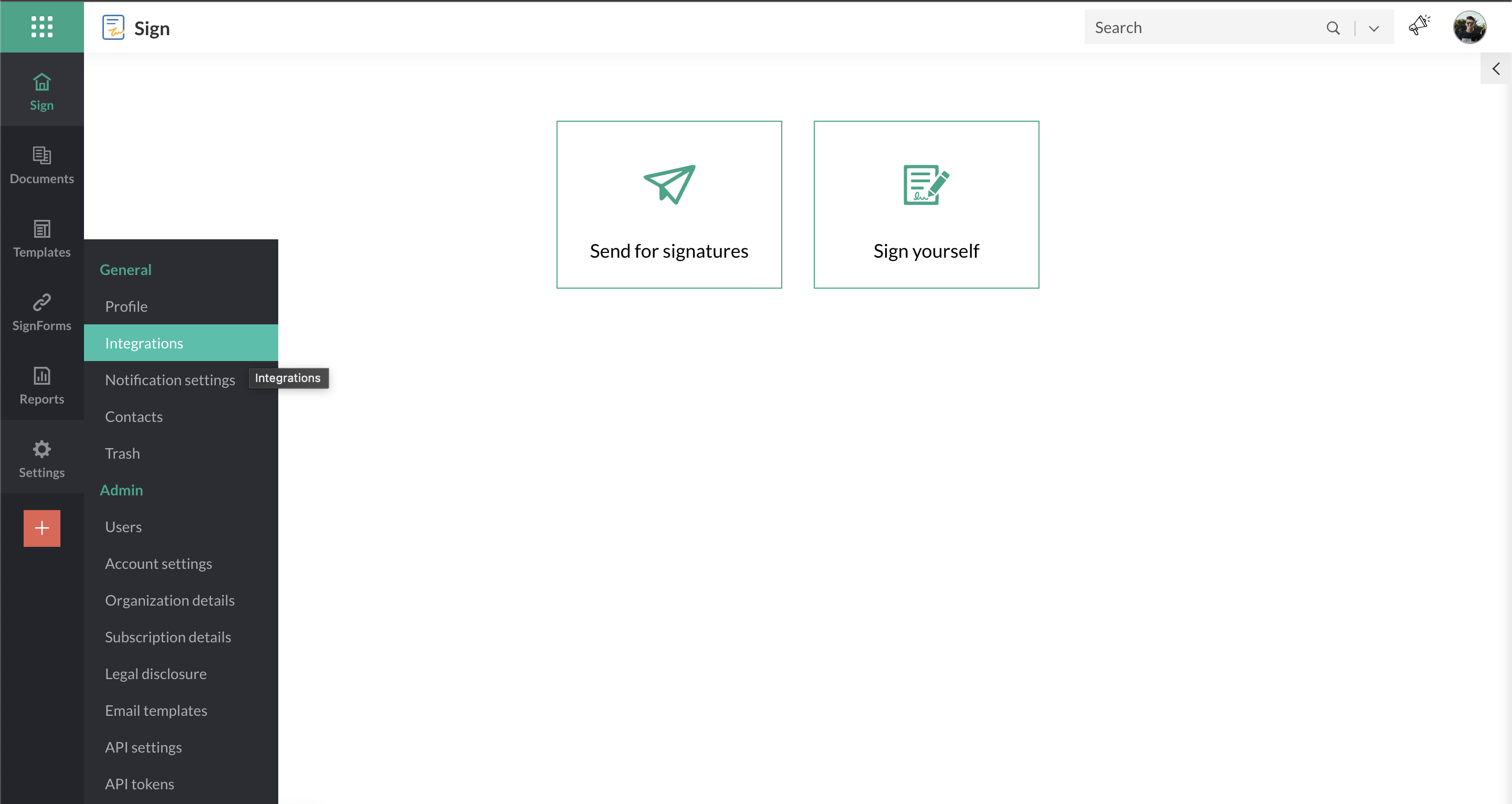Select Integrations in settings menu
The width and height of the screenshot is (1512, 804).
pyautogui.click(x=144, y=343)
